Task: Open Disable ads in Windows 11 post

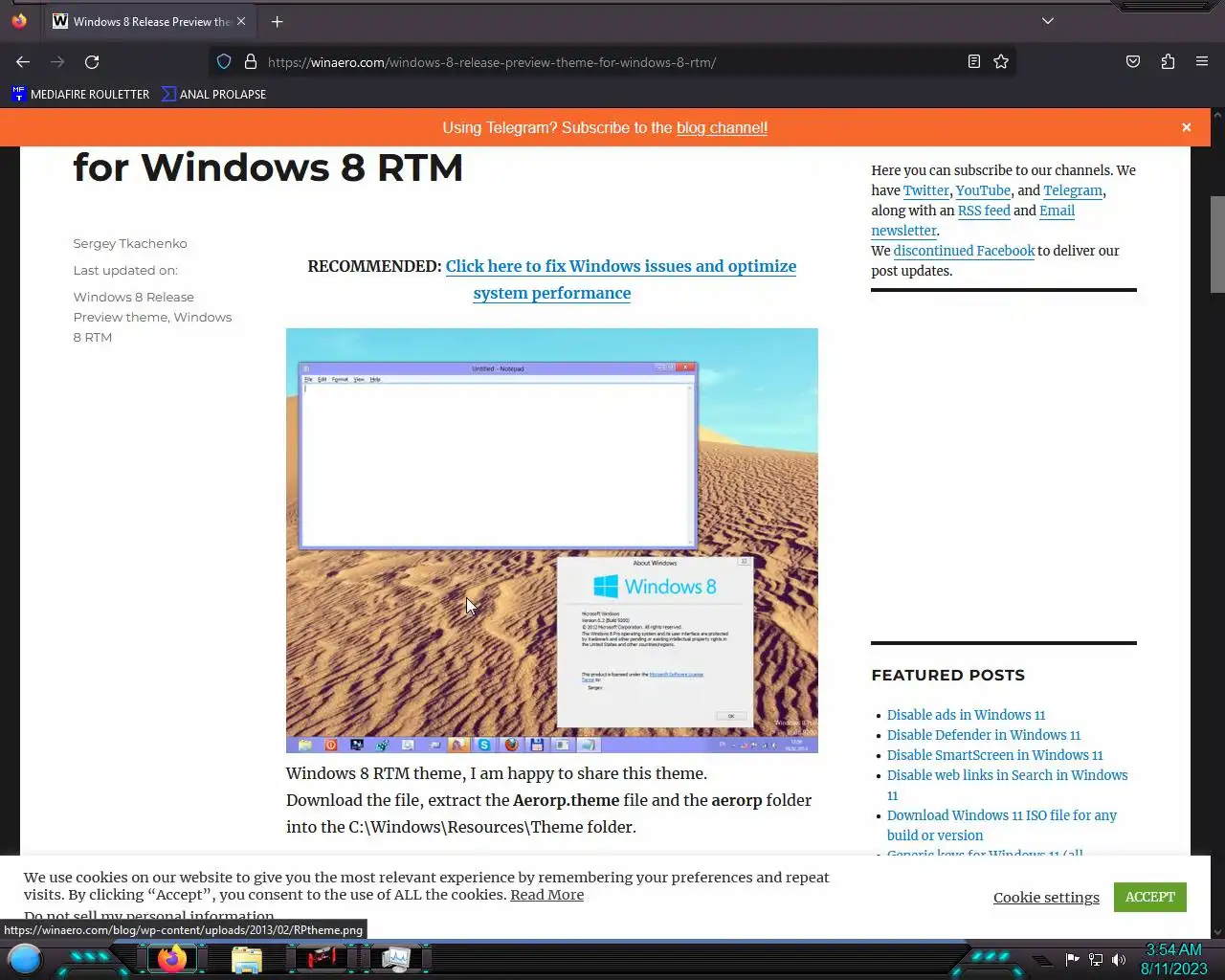Action: (x=966, y=715)
